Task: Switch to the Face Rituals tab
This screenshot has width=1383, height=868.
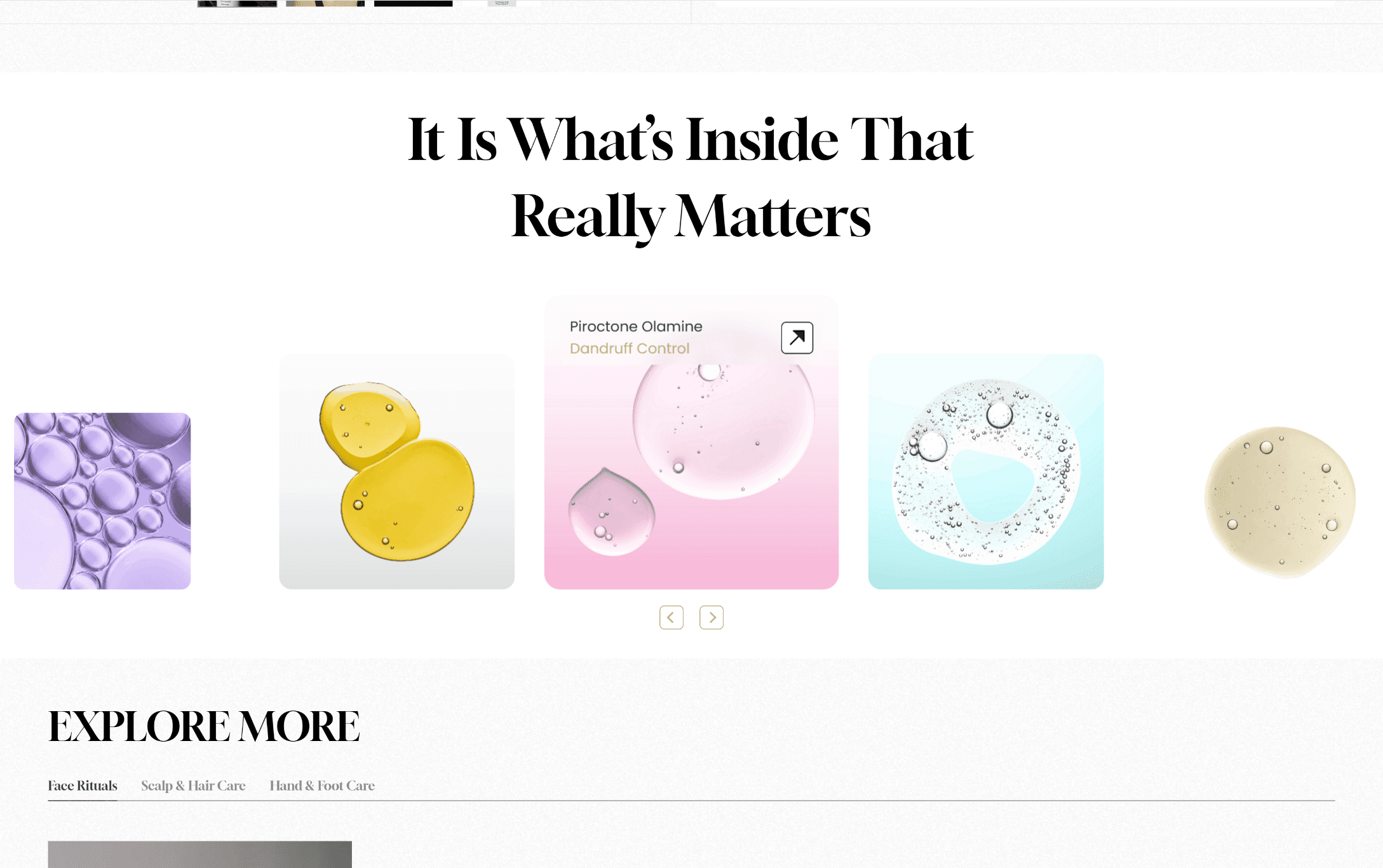Action: coord(83,785)
